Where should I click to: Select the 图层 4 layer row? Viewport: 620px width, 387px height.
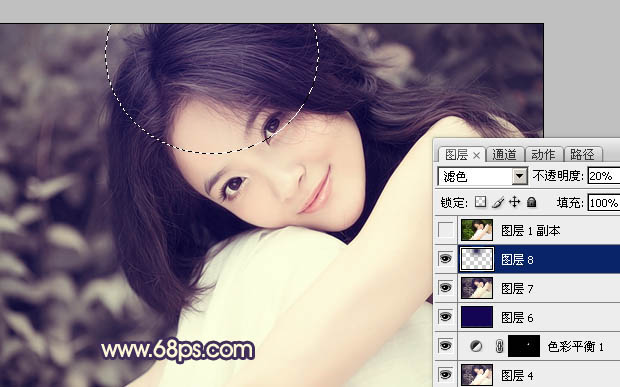coord(527,375)
